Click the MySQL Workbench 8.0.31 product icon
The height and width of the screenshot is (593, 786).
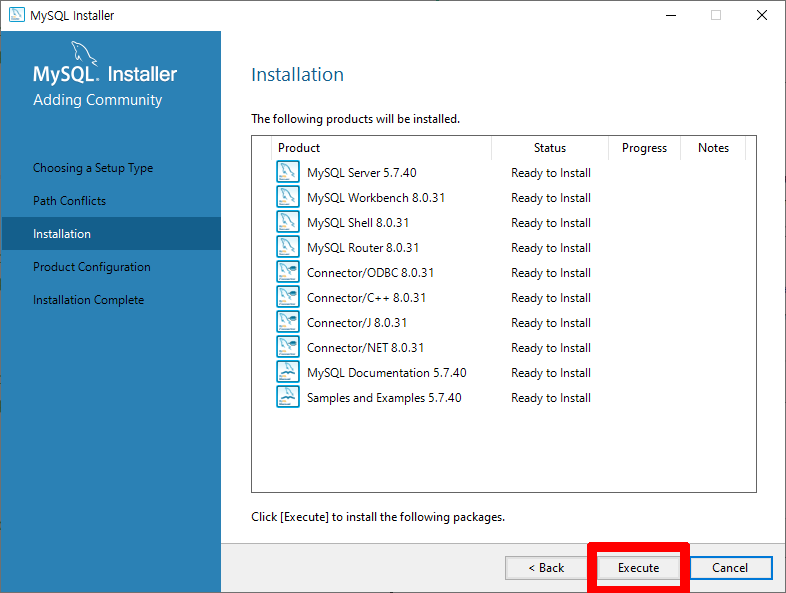288,197
